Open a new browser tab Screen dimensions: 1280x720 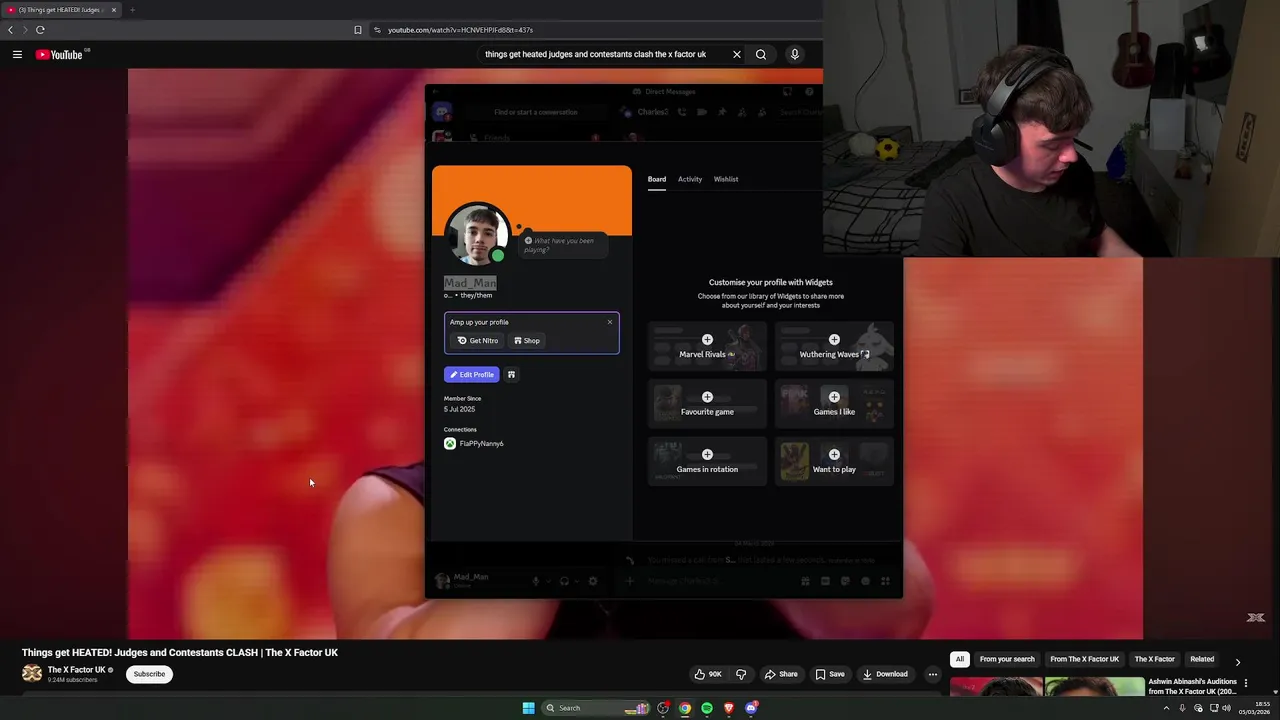click(132, 10)
